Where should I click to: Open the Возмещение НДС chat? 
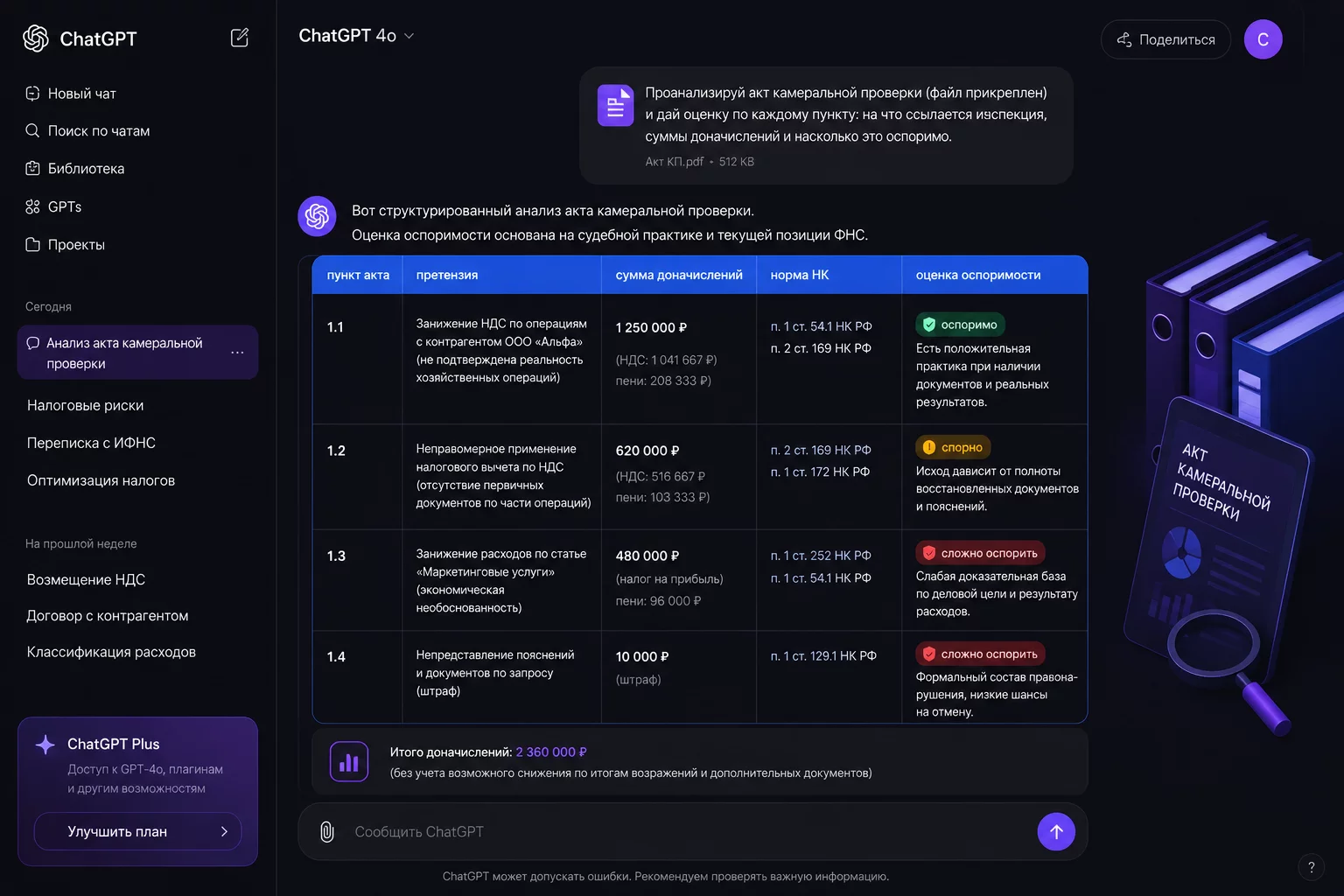click(87, 579)
